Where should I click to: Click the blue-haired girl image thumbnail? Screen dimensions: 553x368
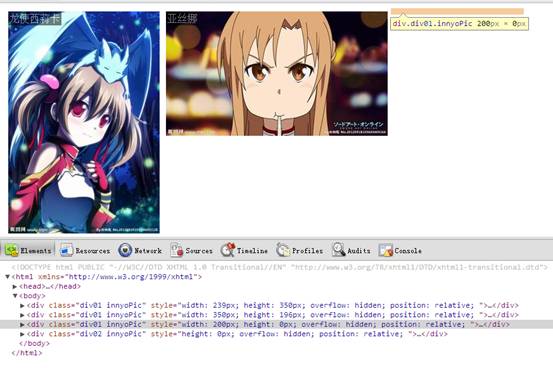(84, 122)
